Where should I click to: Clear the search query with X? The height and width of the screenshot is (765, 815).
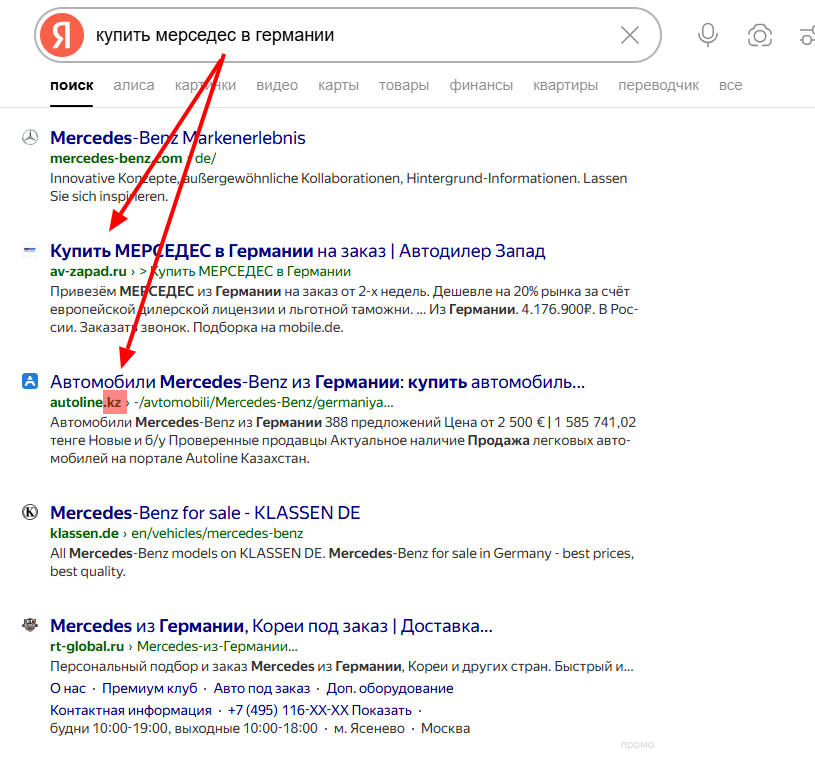point(630,36)
